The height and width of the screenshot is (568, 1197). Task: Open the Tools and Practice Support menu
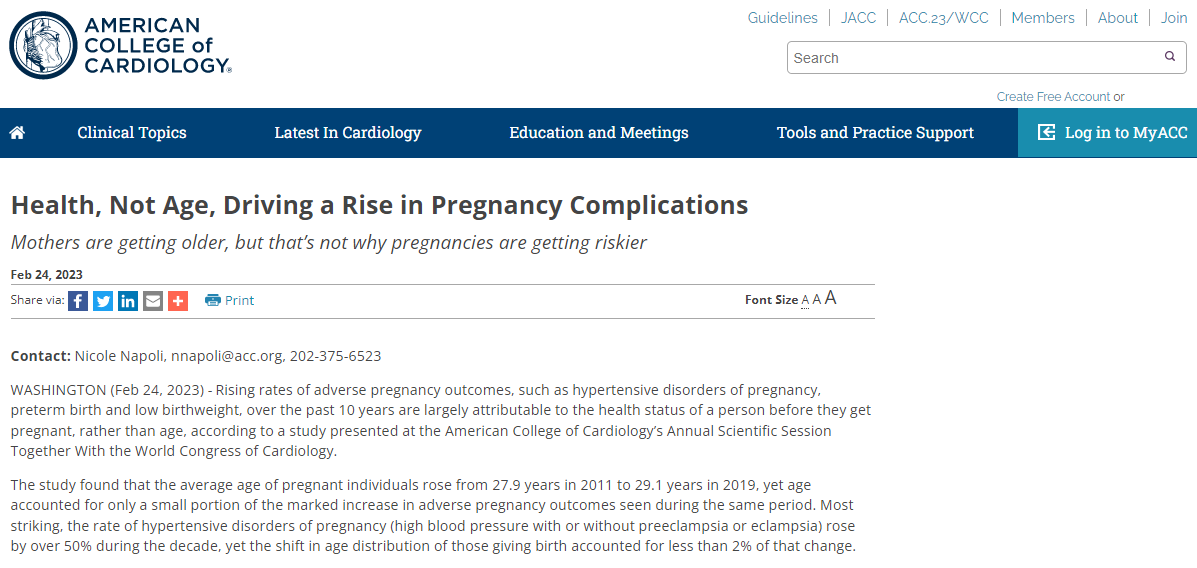point(876,133)
